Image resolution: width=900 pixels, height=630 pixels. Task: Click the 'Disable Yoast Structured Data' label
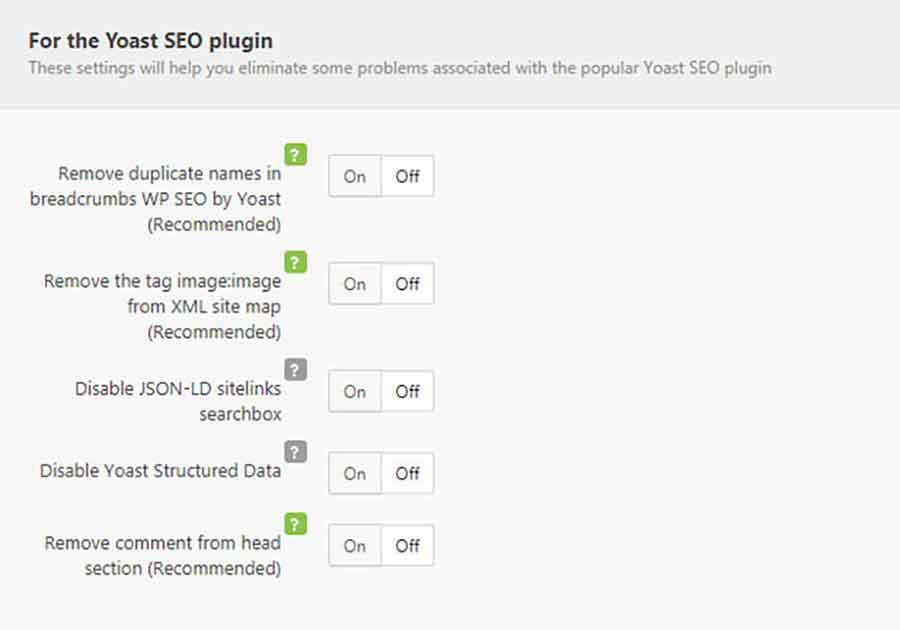(x=160, y=471)
